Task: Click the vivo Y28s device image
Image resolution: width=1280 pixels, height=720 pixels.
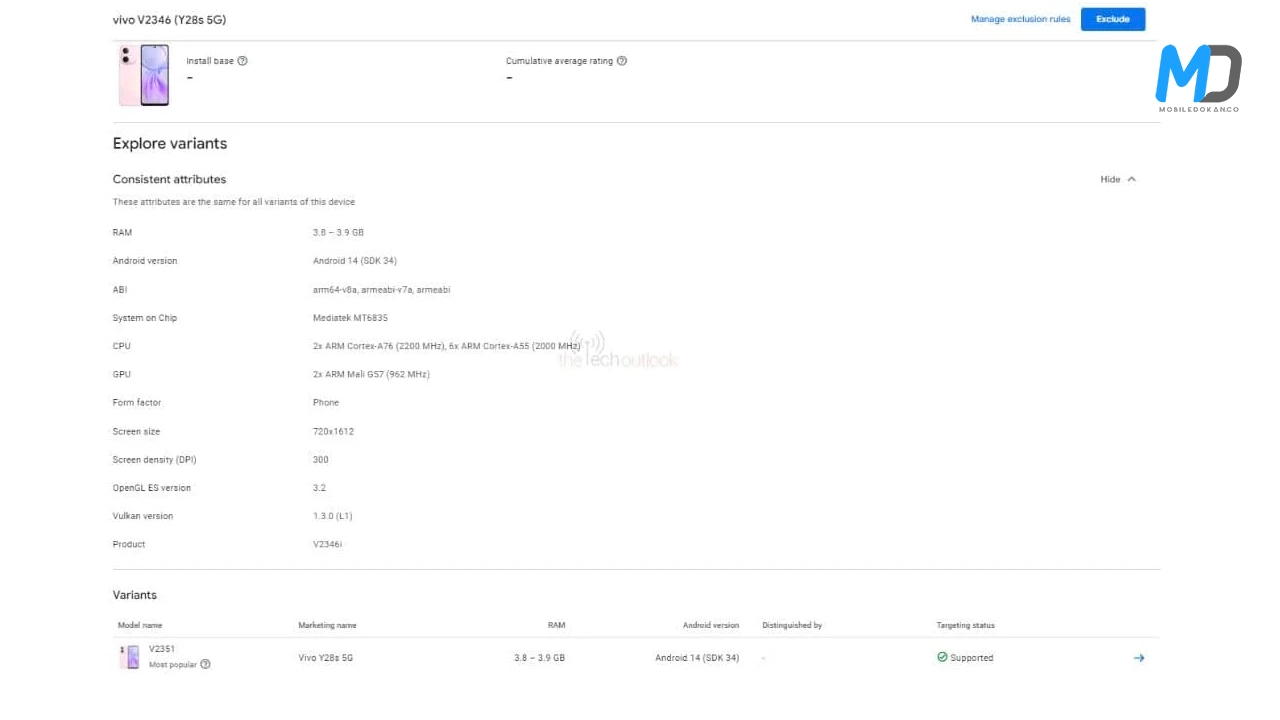Action: click(144, 75)
